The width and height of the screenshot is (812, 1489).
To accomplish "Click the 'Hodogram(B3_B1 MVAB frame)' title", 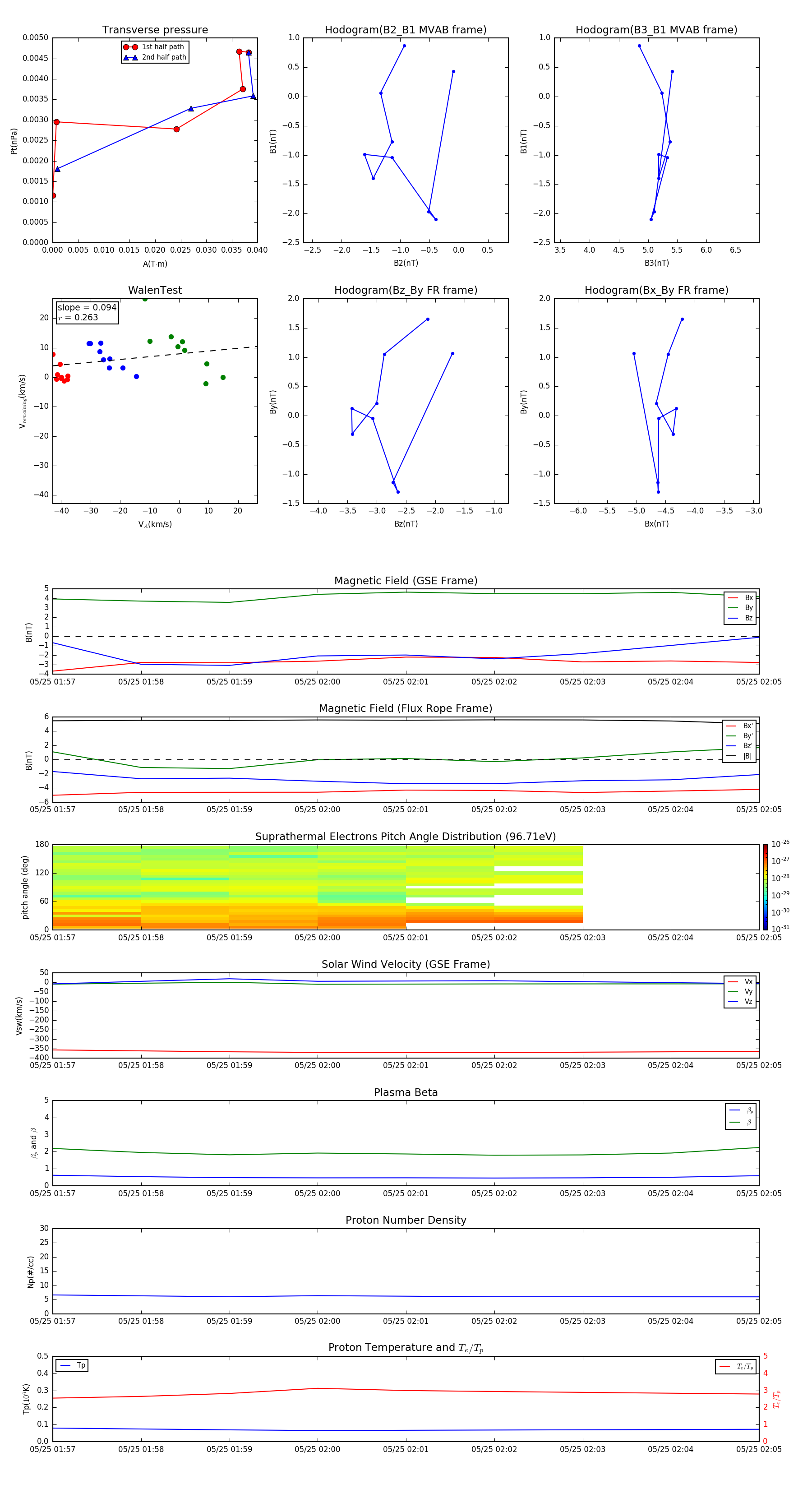I will pyautogui.click(x=656, y=30).
